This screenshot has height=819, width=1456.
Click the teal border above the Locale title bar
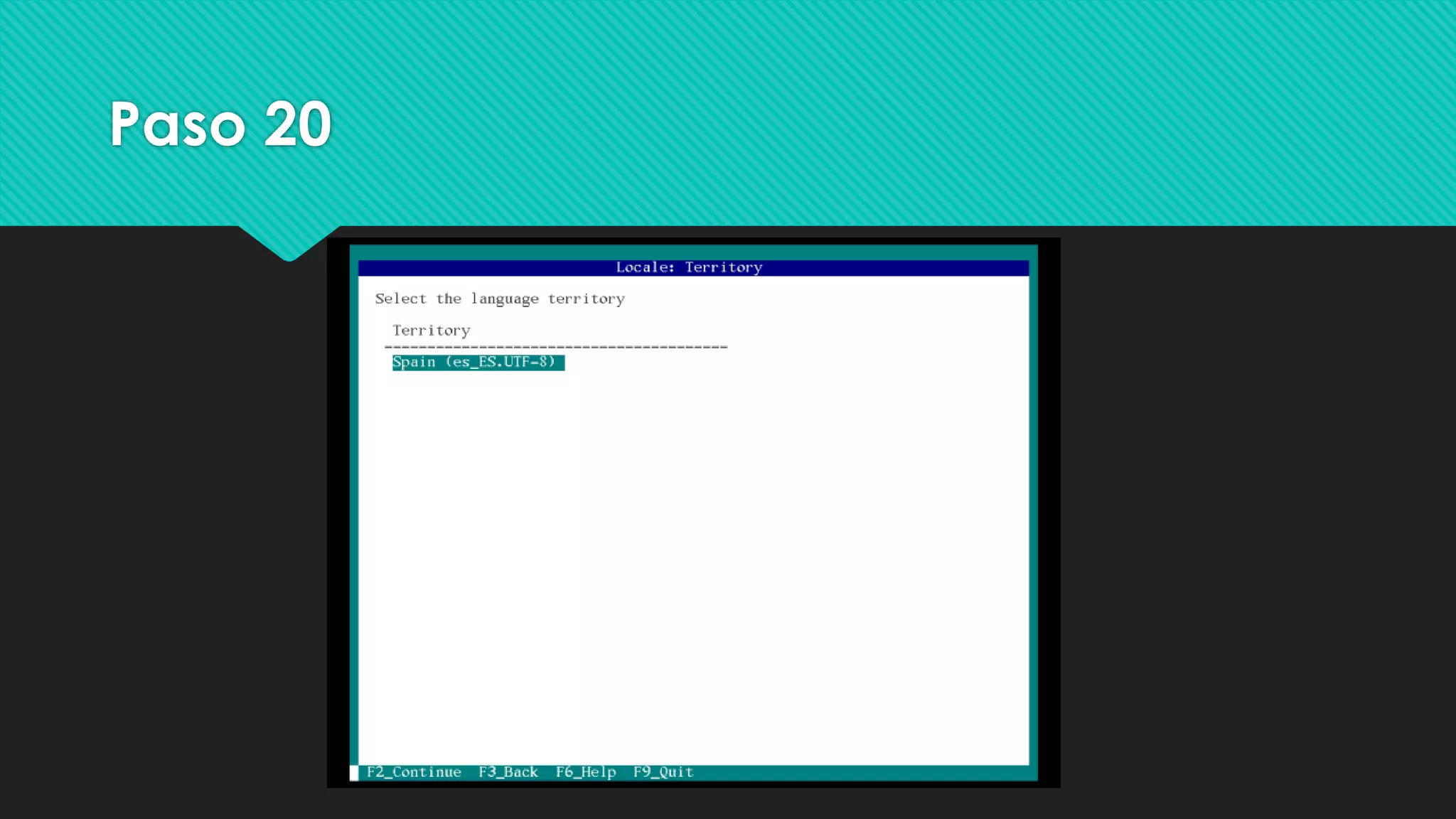pyautogui.click(x=692, y=252)
